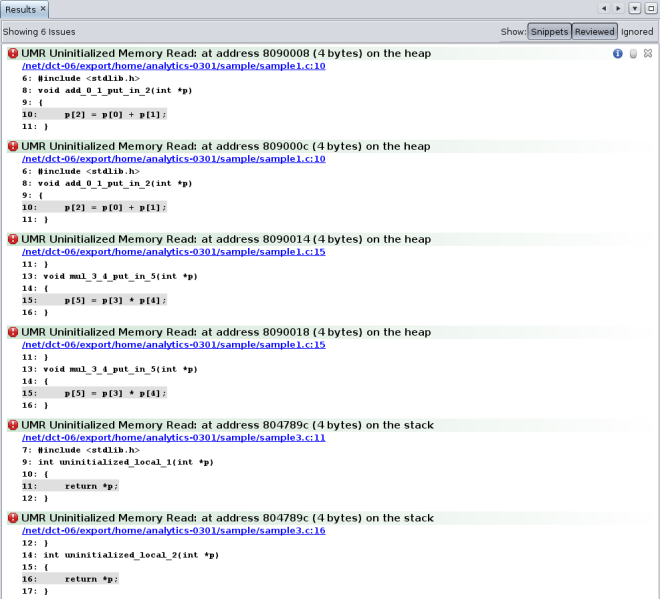Click the error icon for address 8090014
The image size is (660, 599).
(13, 239)
